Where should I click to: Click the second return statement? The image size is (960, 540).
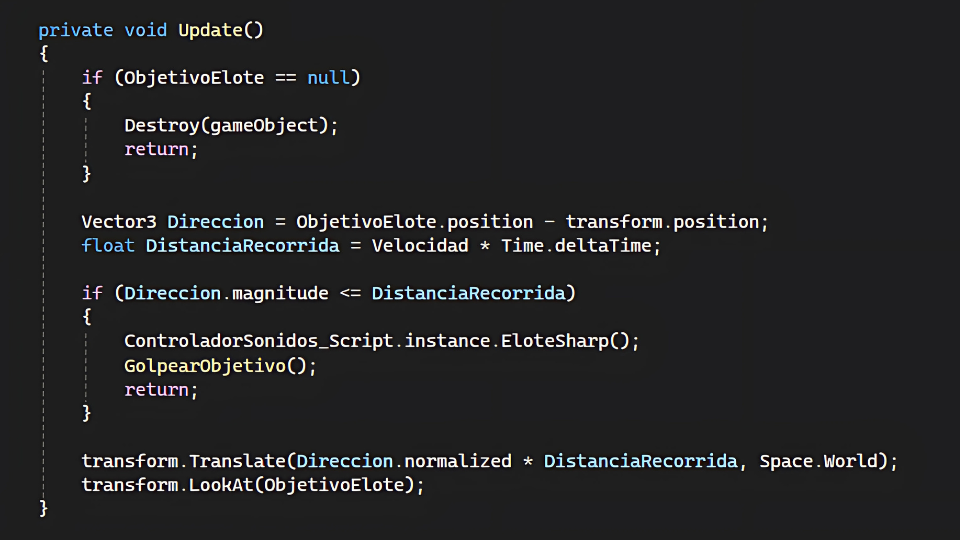pos(161,390)
